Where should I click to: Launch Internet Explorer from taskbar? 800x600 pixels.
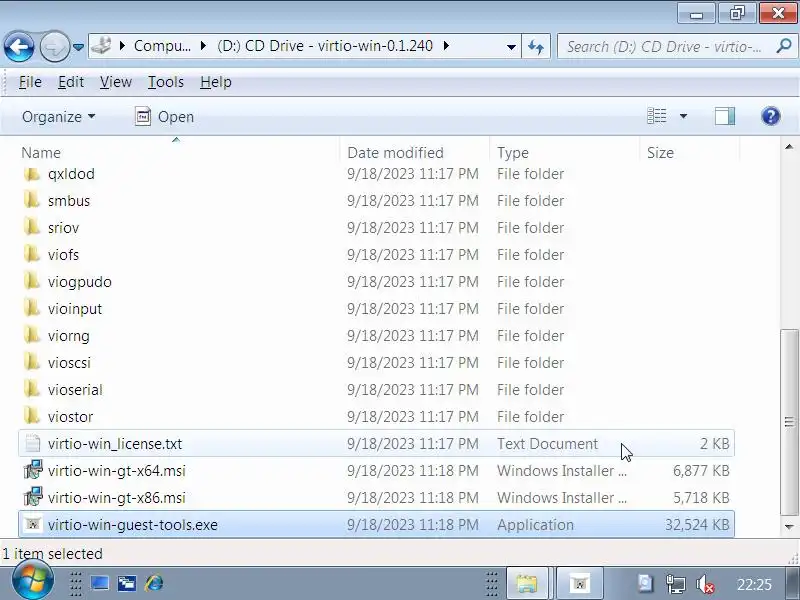pyautogui.click(x=154, y=583)
